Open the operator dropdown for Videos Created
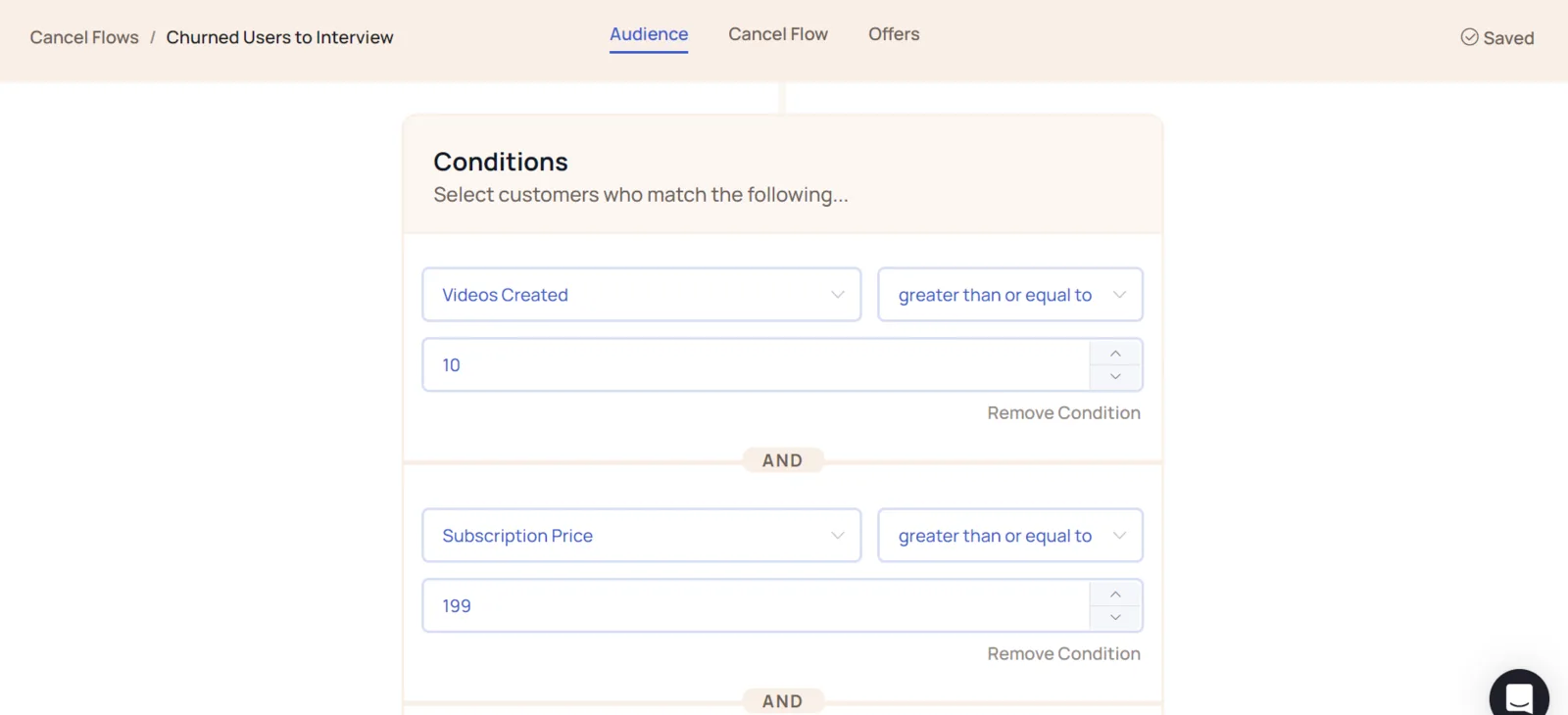This screenshot has width=1568, height=715. 1010,295
